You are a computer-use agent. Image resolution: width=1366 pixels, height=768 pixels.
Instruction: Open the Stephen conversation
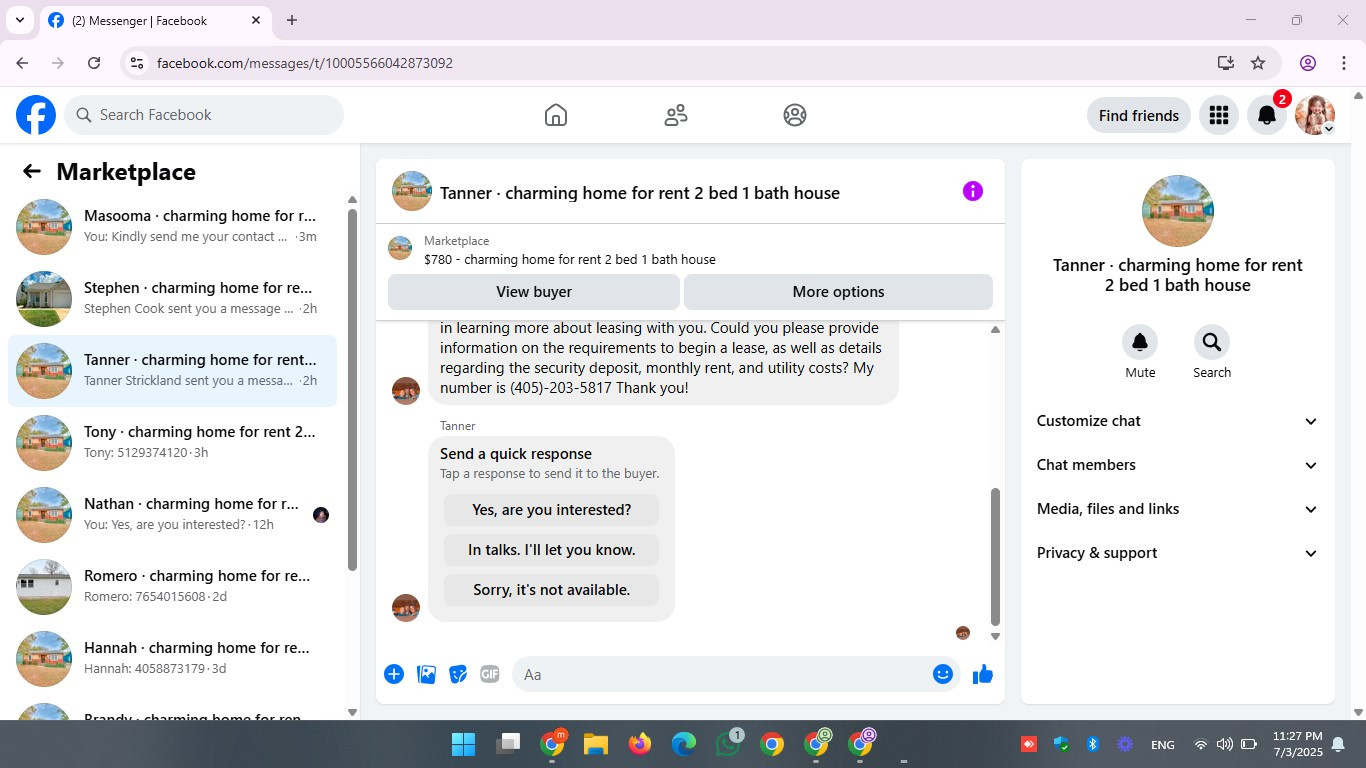[x=172, y=299]
